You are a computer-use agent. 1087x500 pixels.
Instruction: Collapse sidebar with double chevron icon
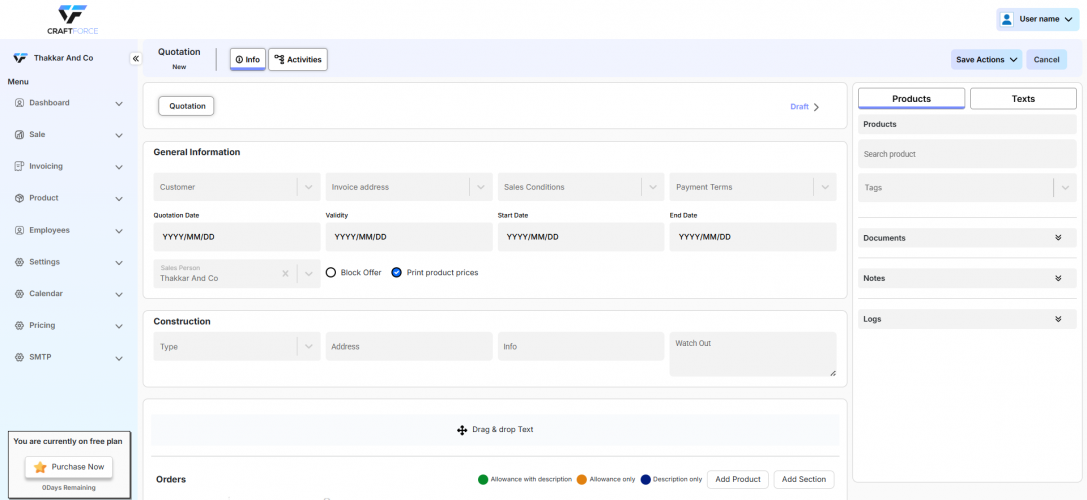point(136,59)
